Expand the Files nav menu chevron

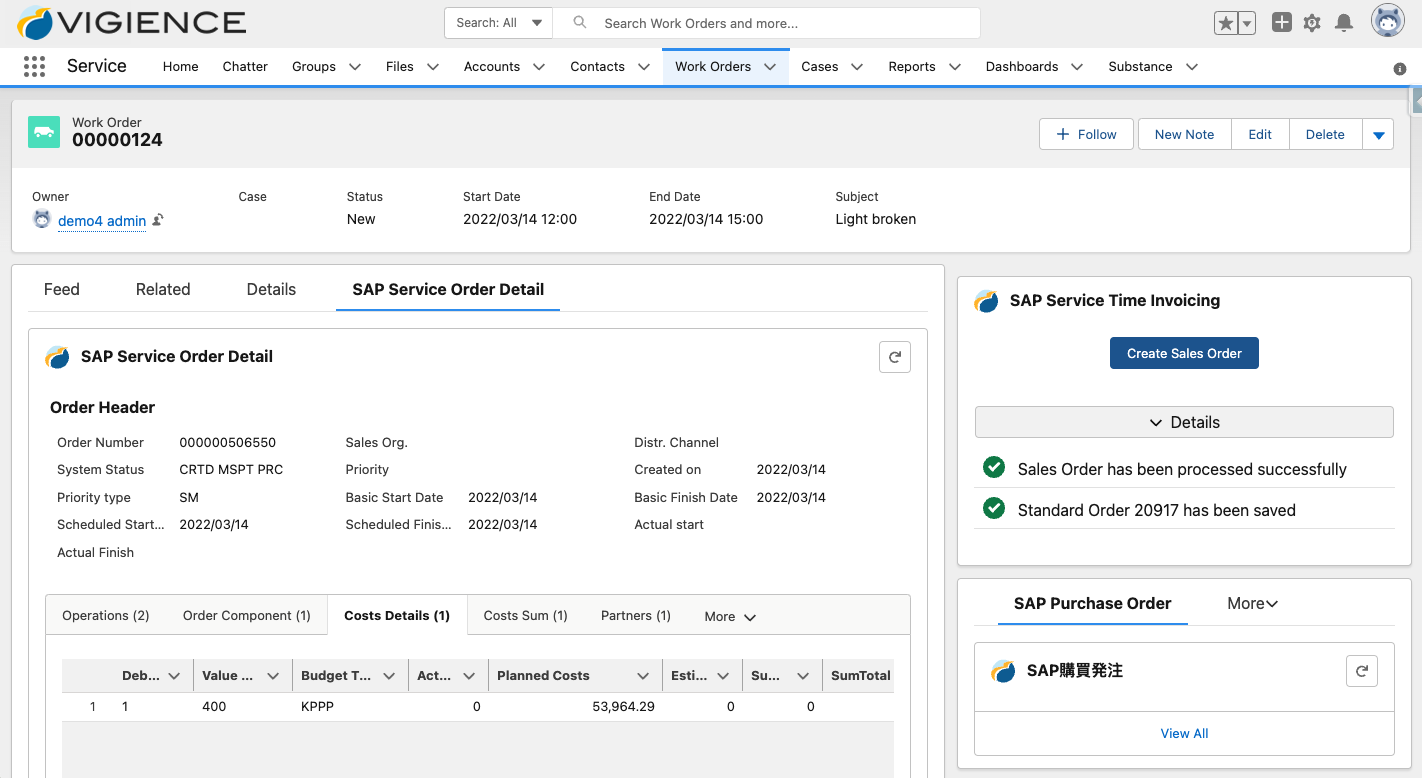point(433,67)
